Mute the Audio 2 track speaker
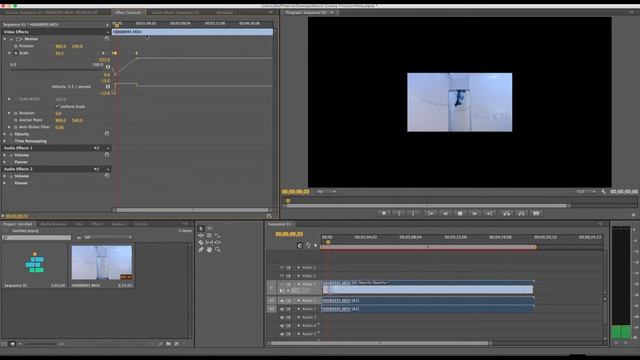The height and width of the screenshot is (360, 640). click(282, 309)
